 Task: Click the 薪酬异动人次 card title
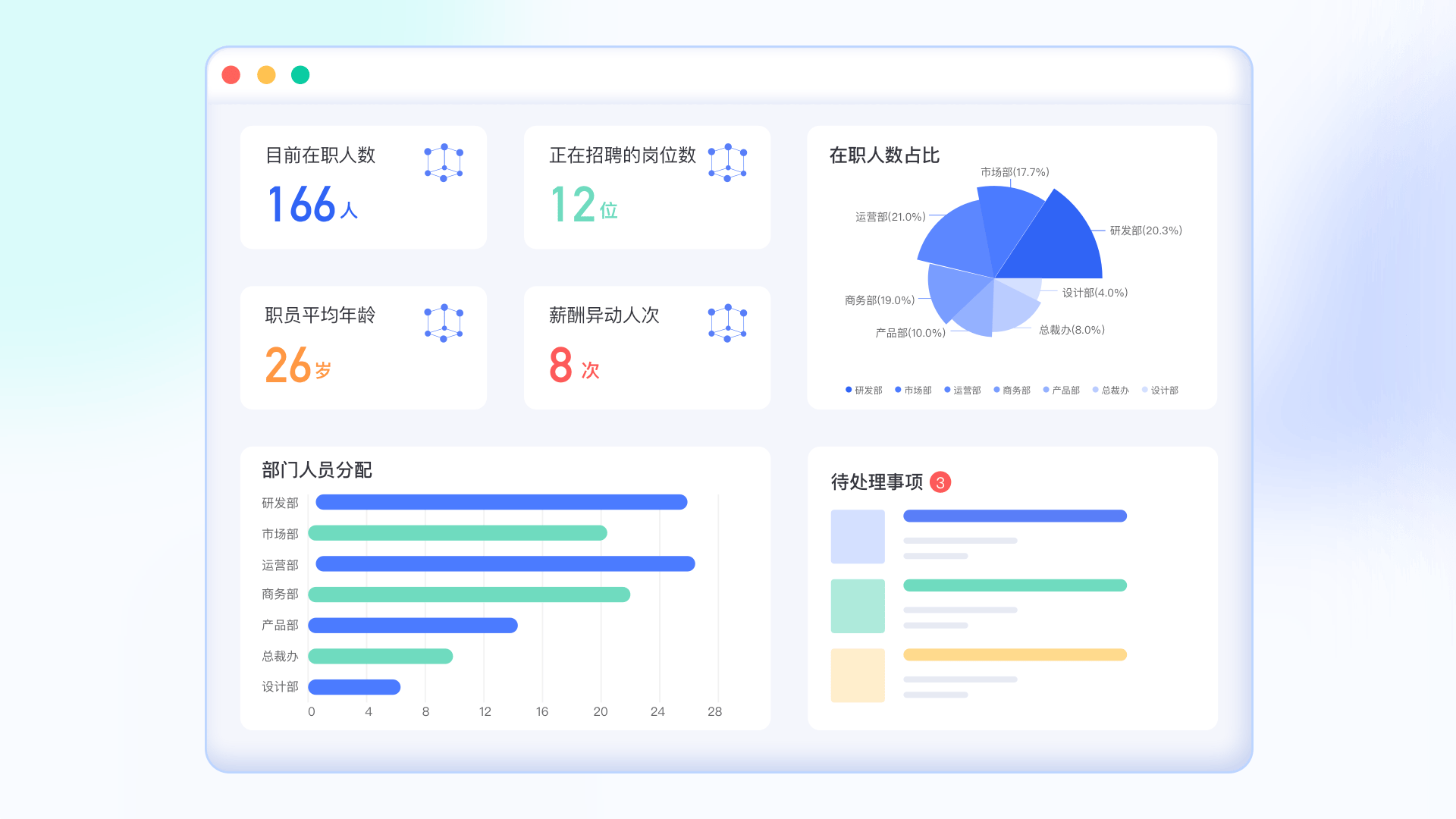coord(604,315)
